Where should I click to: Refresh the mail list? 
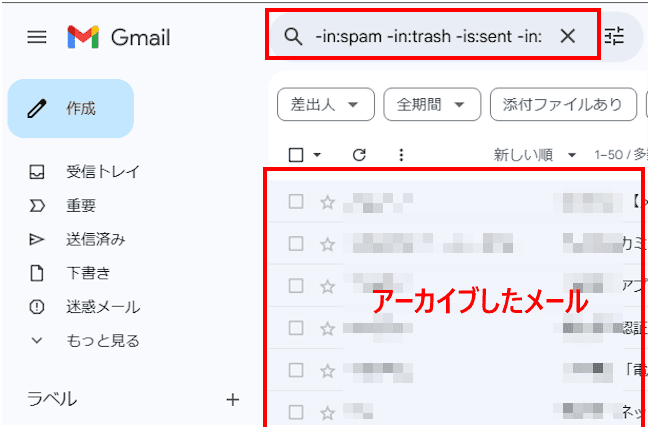pos(359,155)
